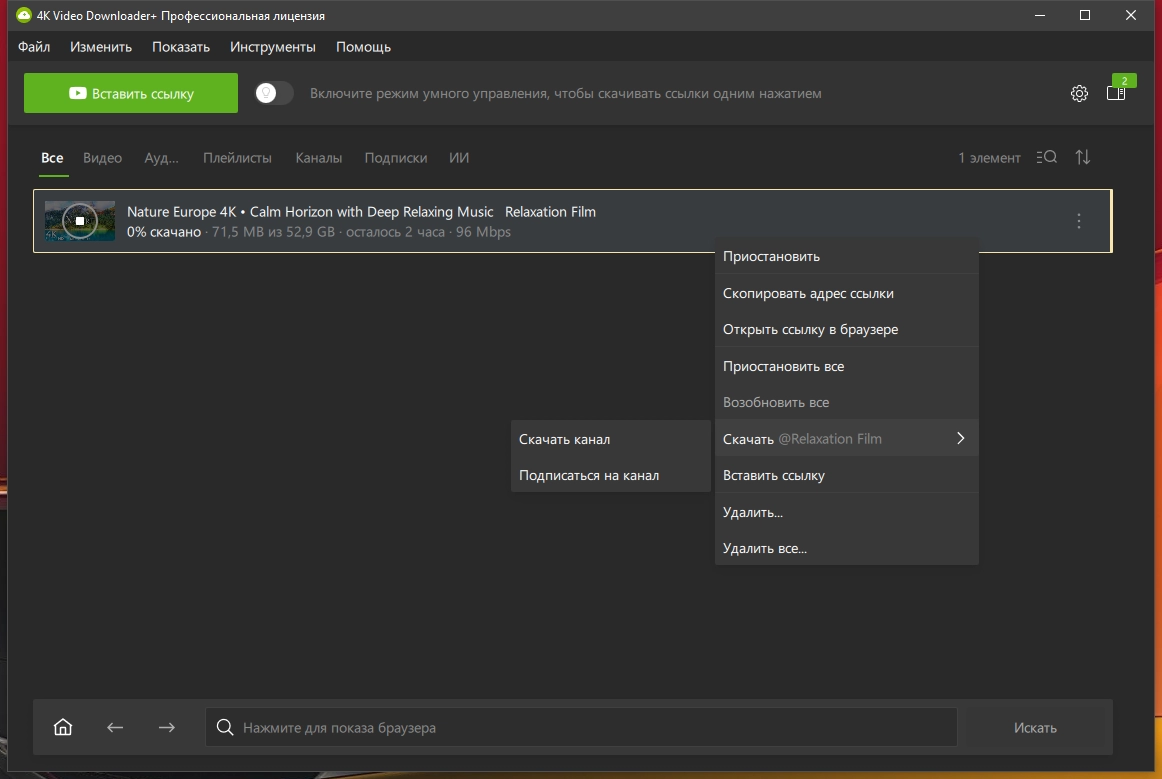Select Приостановить in context menu

[771, 257]
